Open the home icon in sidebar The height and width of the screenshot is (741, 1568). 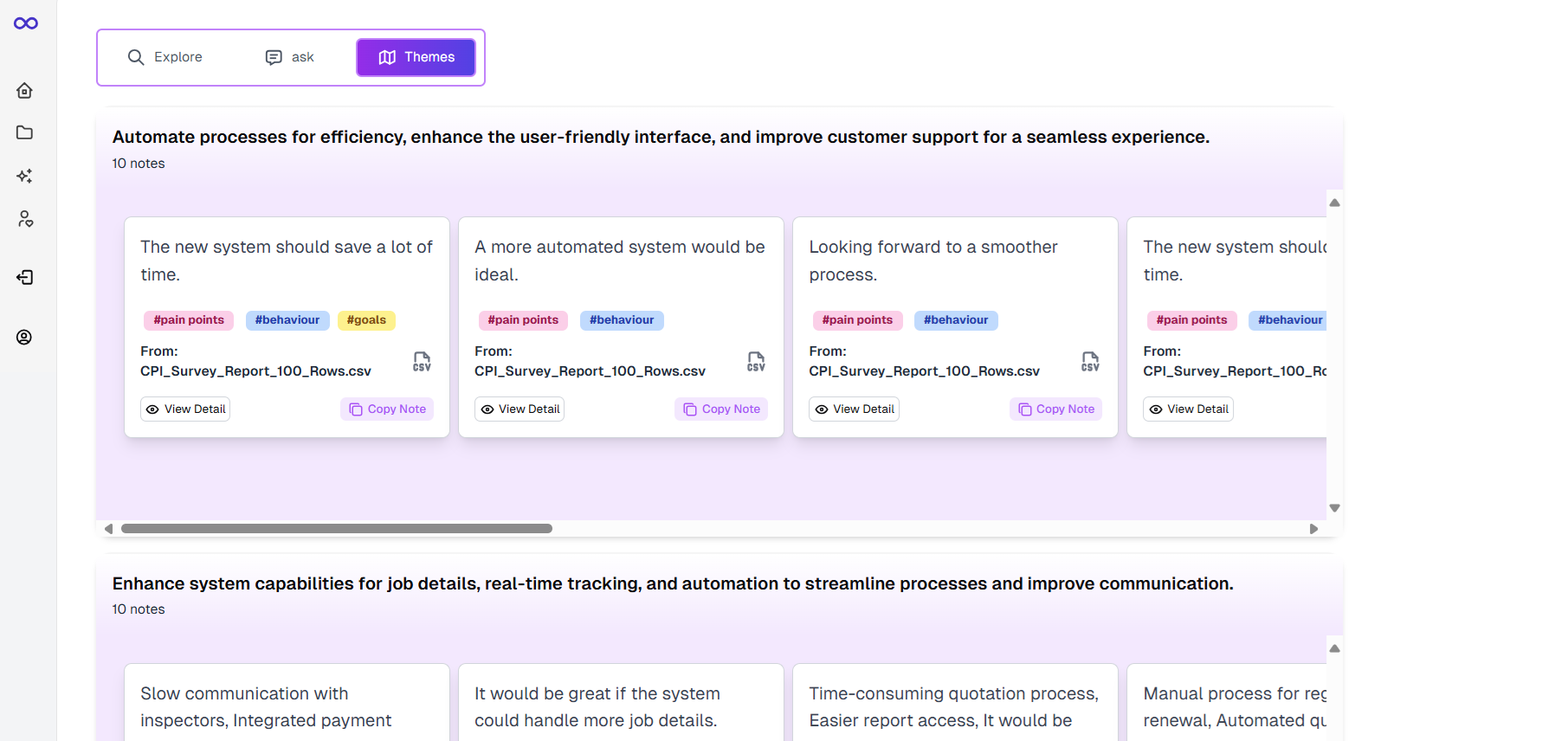click(24, 91)
